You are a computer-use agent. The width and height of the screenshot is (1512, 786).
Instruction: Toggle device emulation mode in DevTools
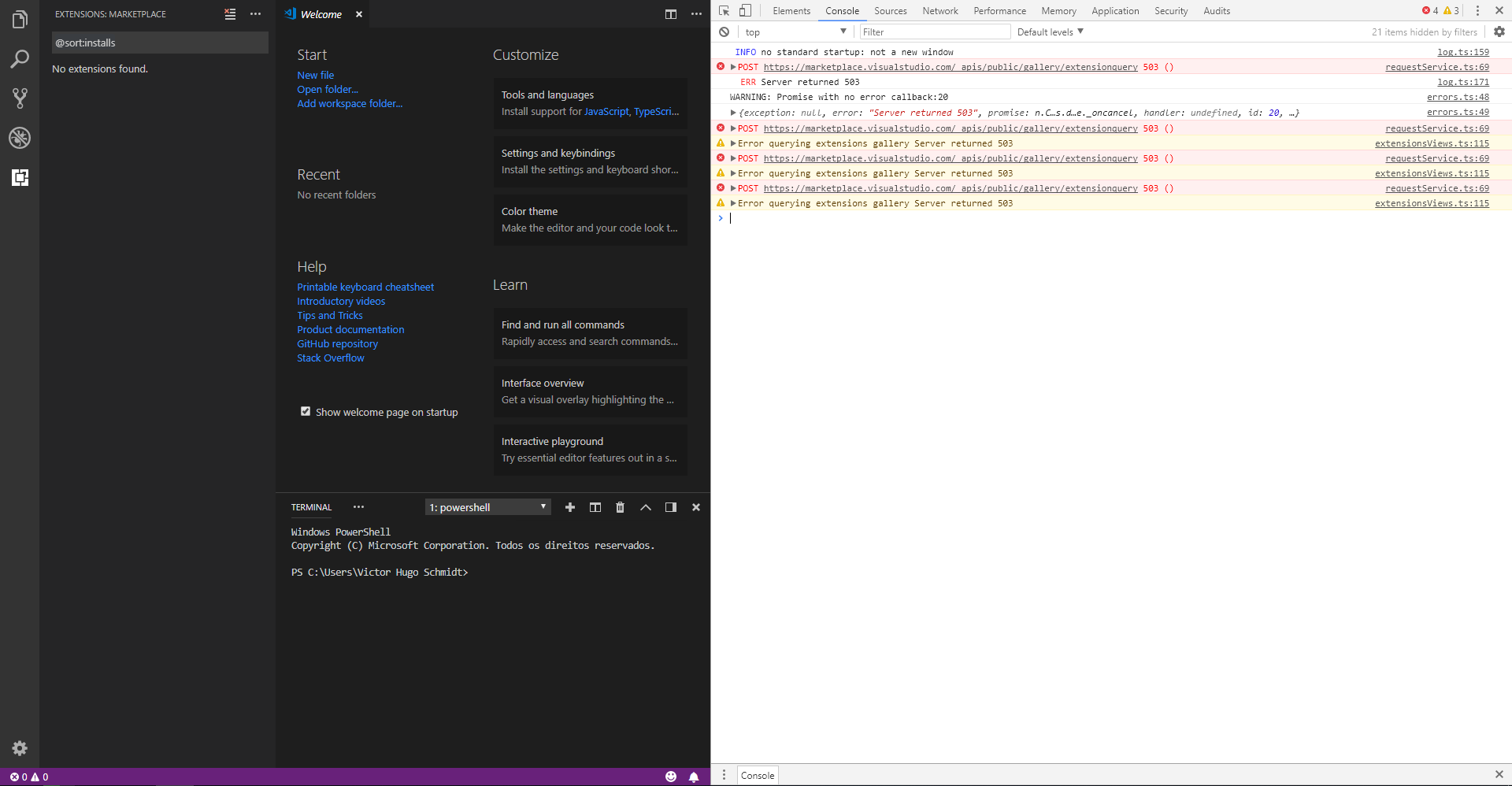[x=744, y=10]
